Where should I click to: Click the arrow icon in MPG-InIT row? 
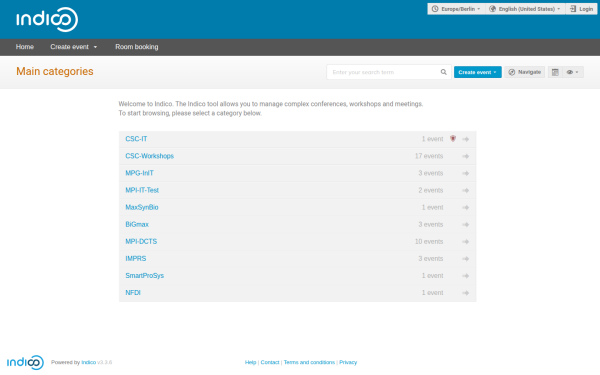(x=466, y=173)
